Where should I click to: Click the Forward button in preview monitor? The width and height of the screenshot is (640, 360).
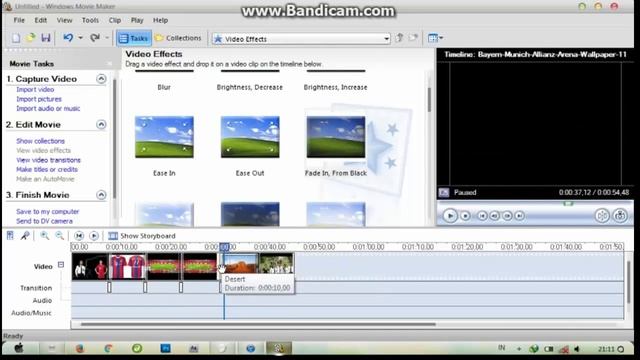(520, 216)
